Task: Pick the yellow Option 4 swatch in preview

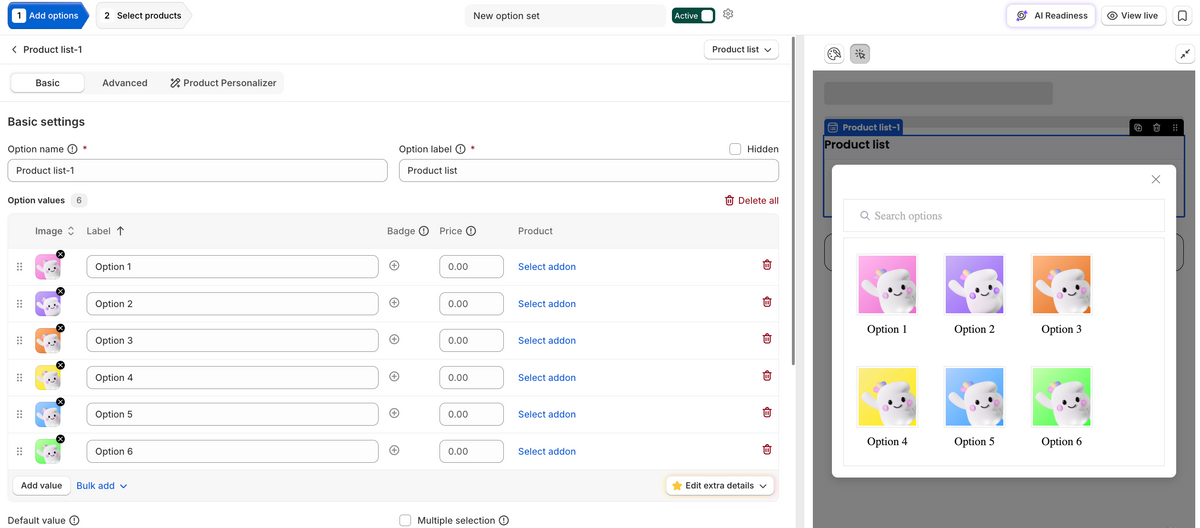Action: (x=887, y=397)
